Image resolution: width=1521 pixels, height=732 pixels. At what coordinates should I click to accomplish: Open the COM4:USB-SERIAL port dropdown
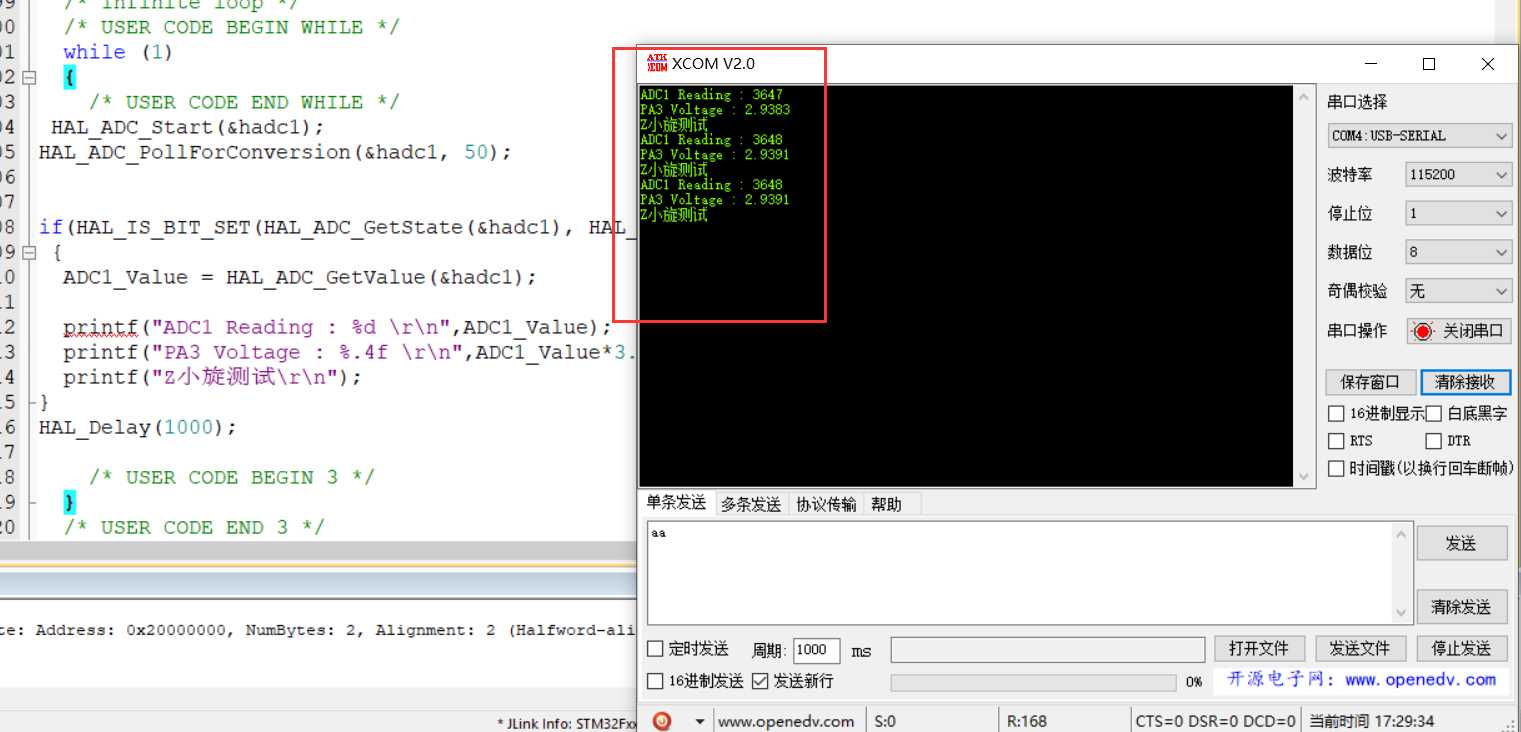(1419, 136)
